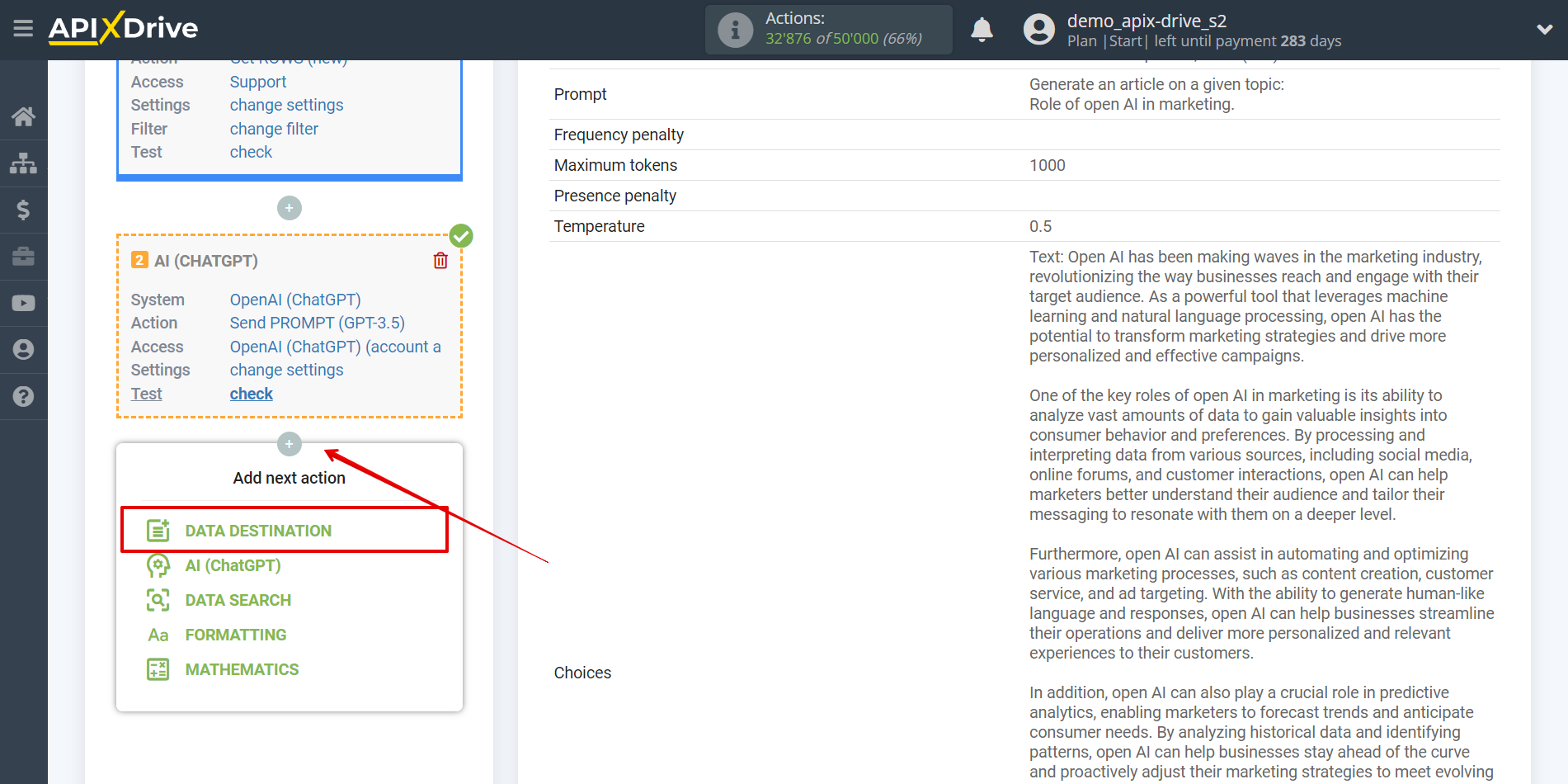Click the Prompt row label
The height and width of the screenshot is (784, 1568).
tap(580, 94)
